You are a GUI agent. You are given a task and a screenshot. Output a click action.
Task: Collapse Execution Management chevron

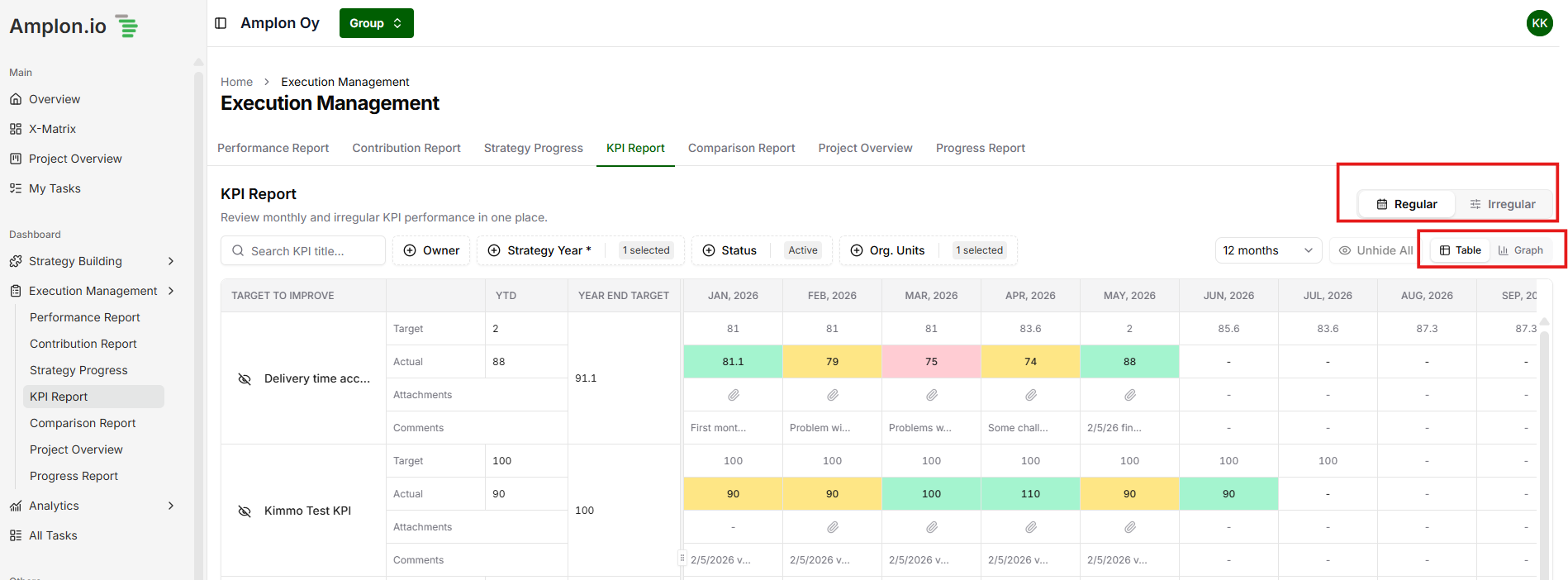(171, 291)
